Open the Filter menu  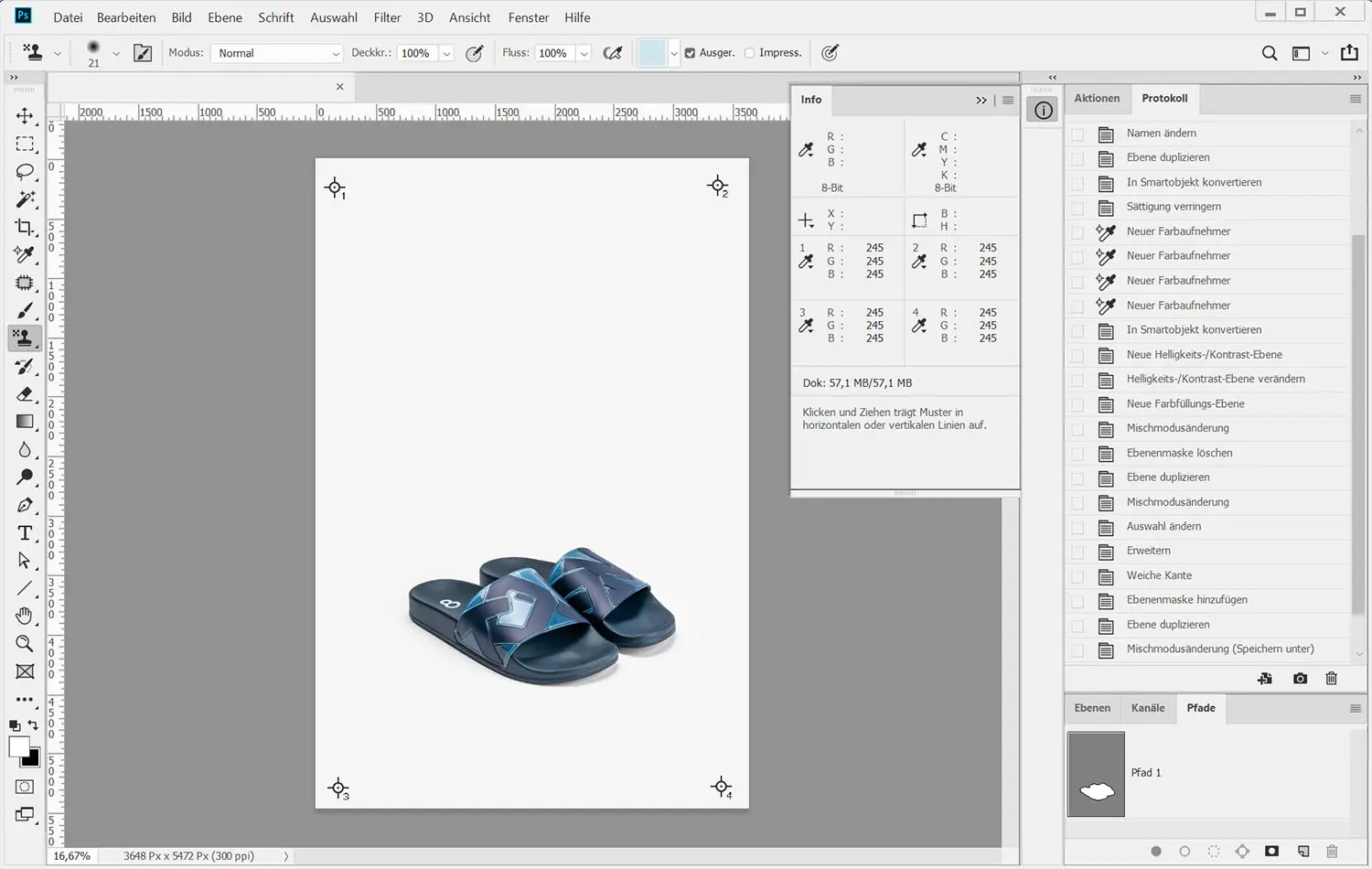[x=387, y=17]
